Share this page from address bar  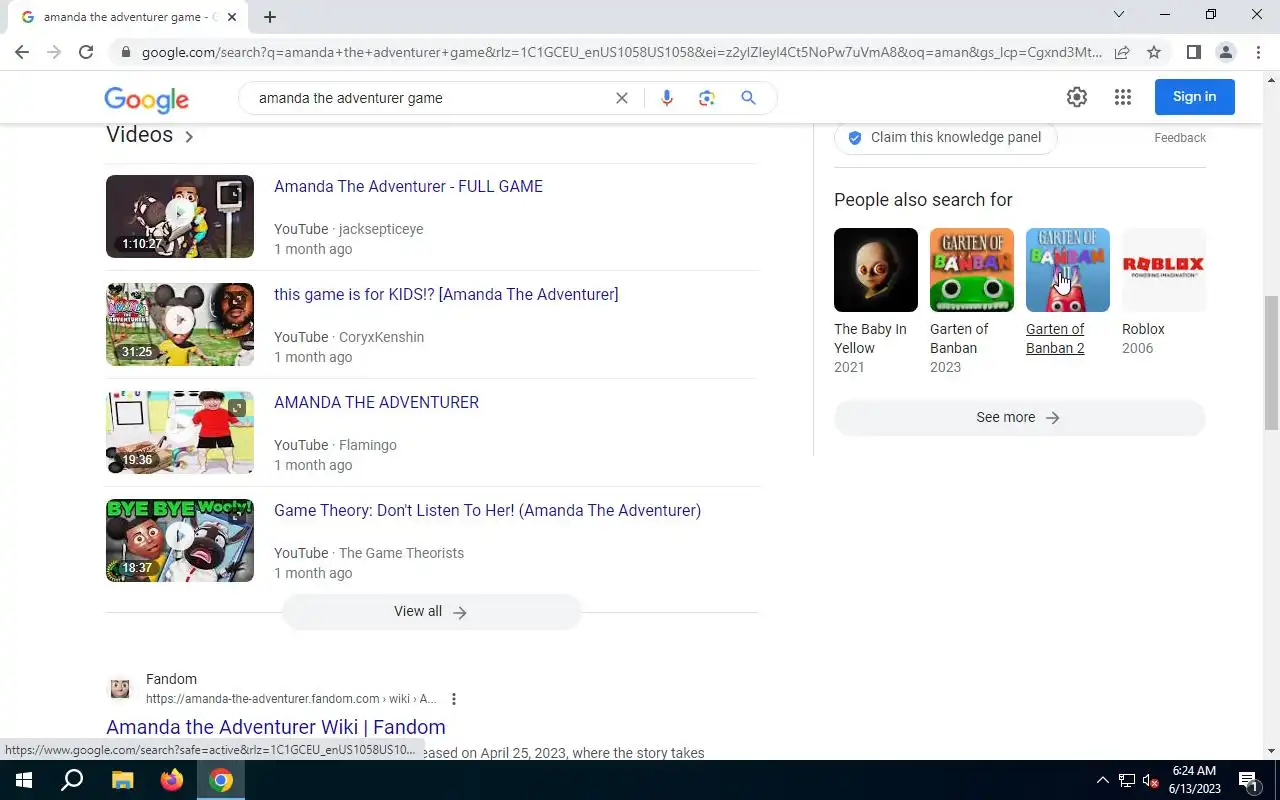(x=1122, y=52)
